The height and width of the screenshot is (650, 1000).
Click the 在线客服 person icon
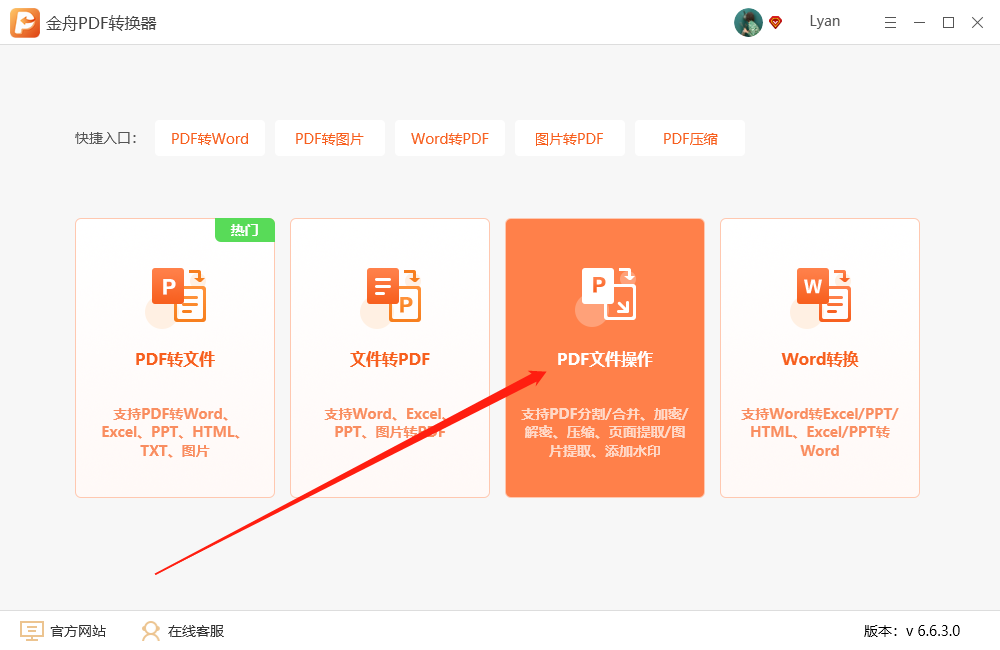(151, 631)
